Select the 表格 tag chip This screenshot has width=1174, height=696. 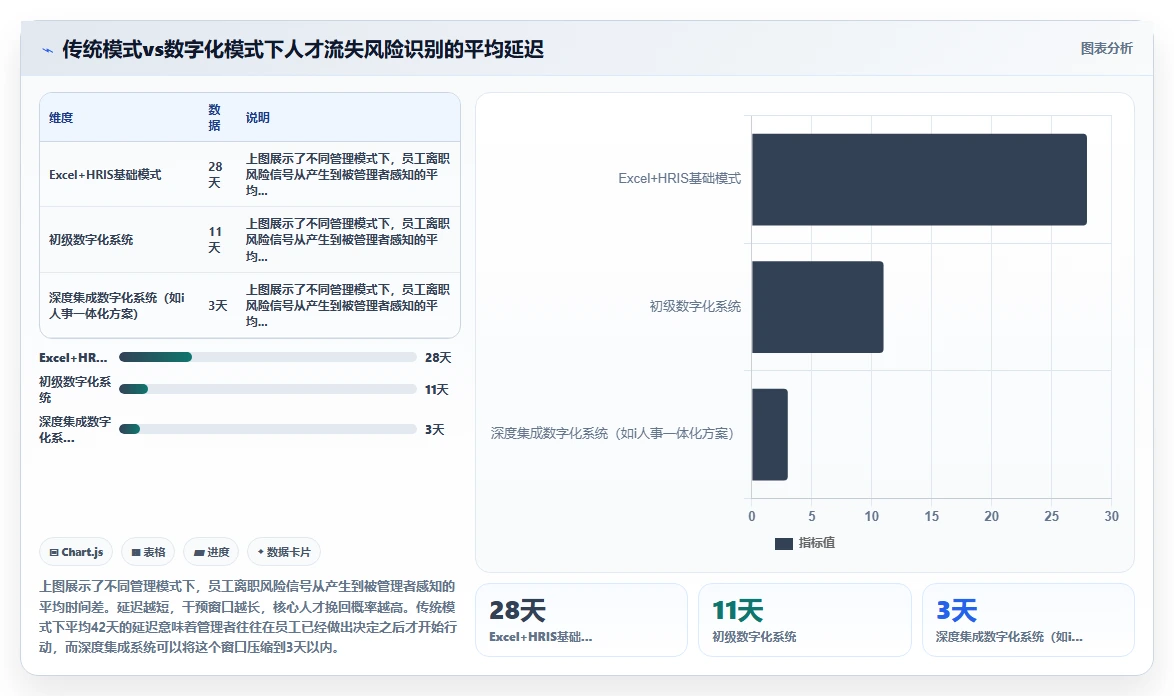click(148, 552)
